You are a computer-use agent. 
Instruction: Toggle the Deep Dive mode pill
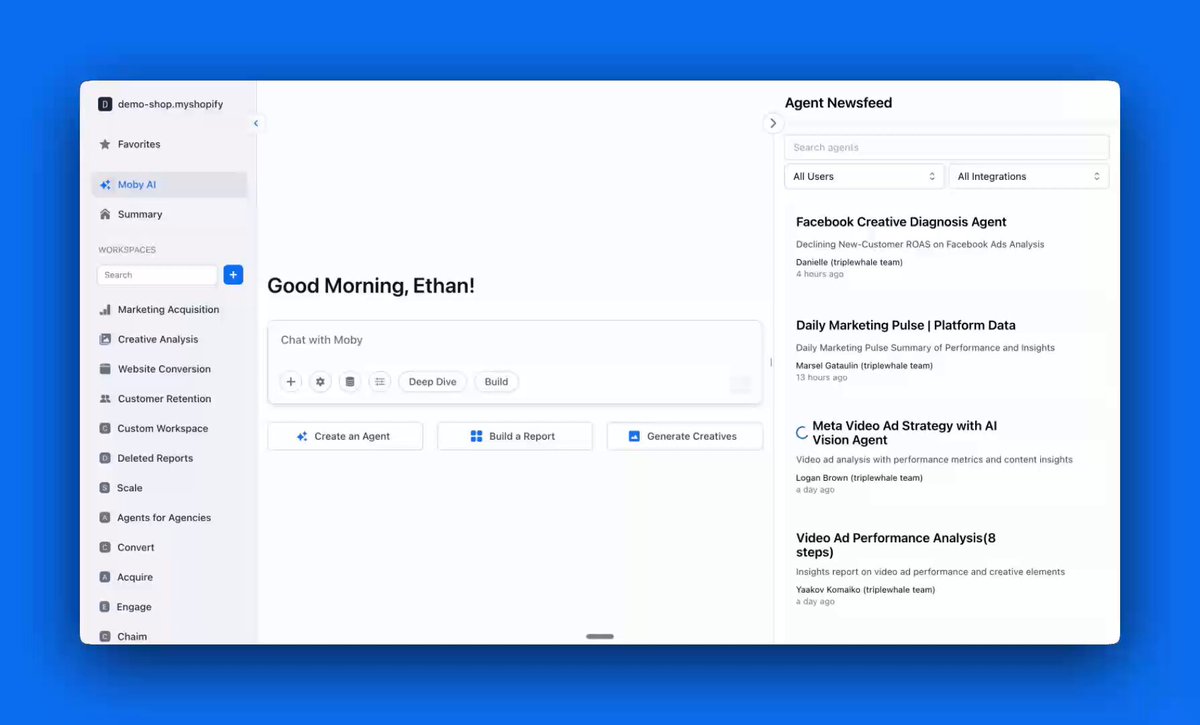(x=433, y=382)
